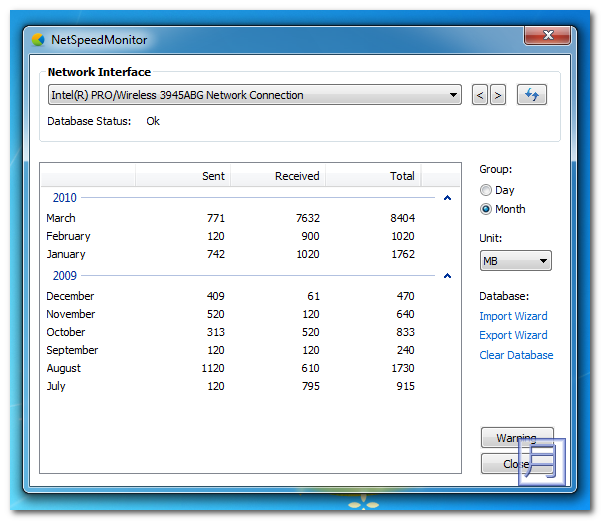Switch to previous network interface arrow
Image resolution: width=601 pixels, height=521 pixels.
[x=480, y=95]
